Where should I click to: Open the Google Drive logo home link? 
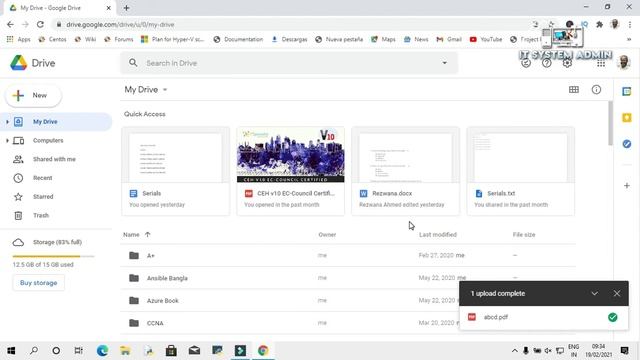[33, 63]
